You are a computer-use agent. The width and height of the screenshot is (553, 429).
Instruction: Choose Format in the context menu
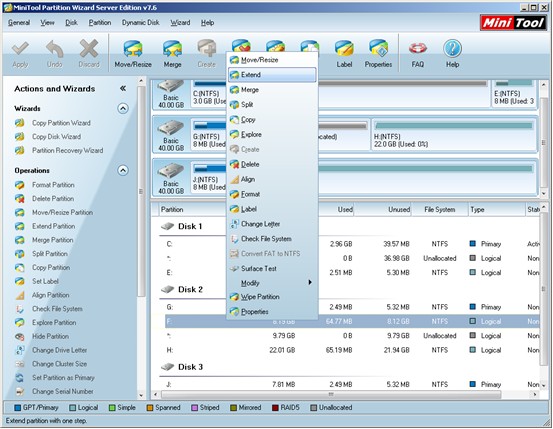tap(272, 194)
